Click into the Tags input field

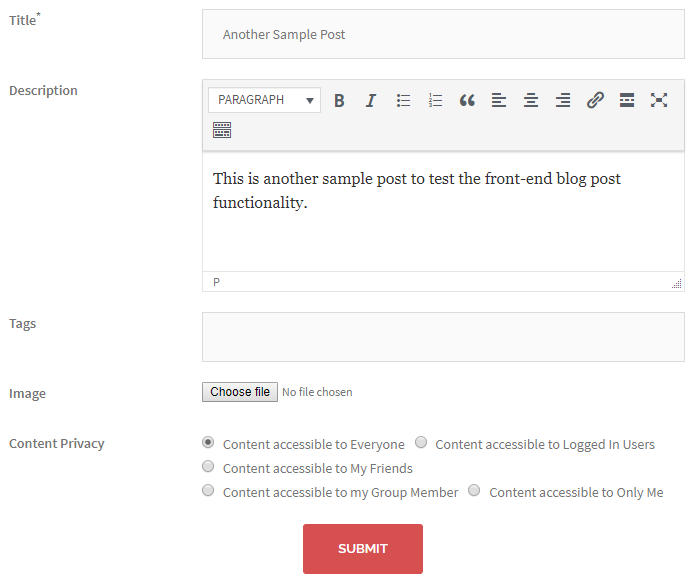click(x=443, y=337)
